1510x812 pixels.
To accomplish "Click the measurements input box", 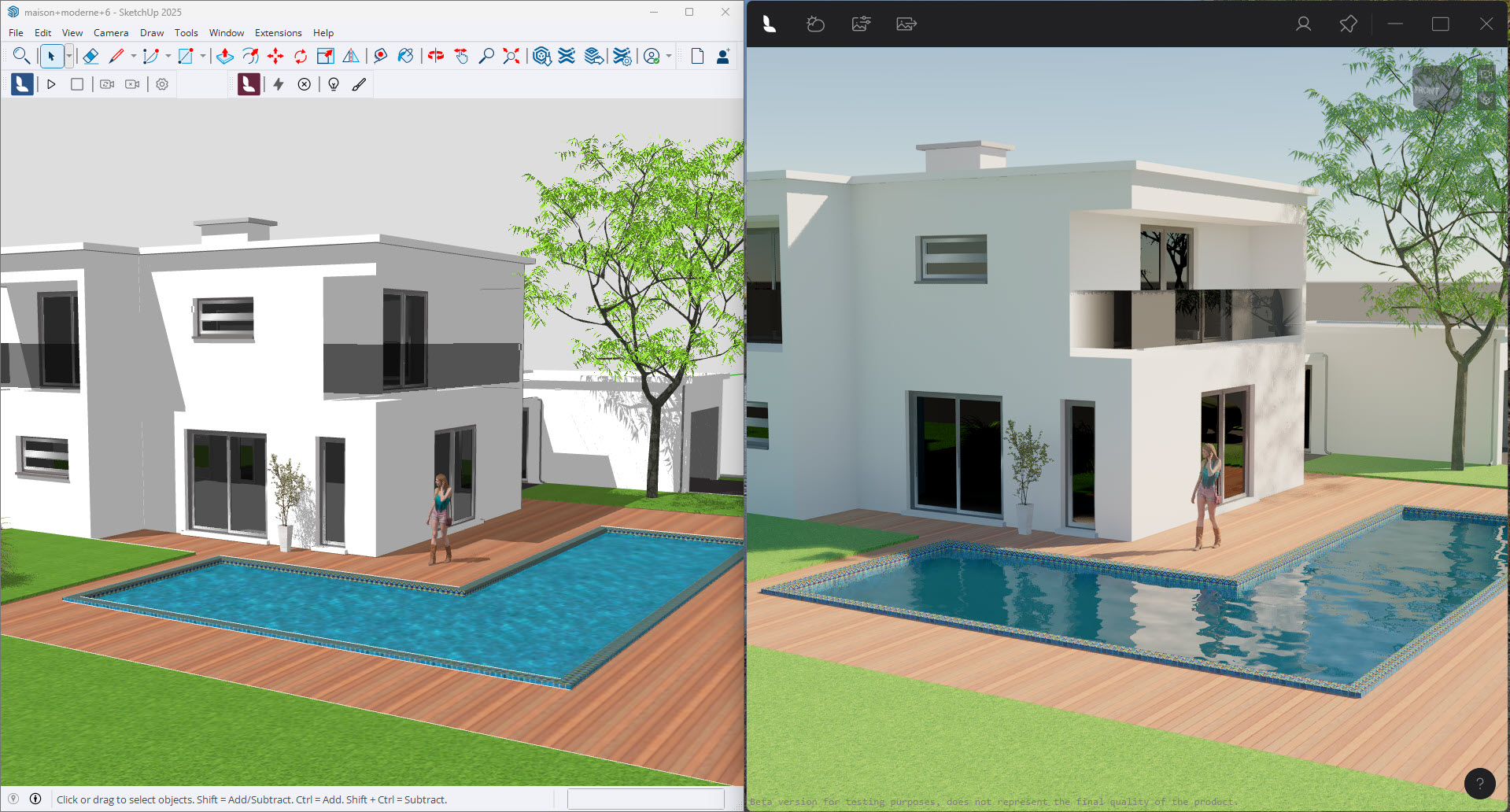I will point(645,799).
